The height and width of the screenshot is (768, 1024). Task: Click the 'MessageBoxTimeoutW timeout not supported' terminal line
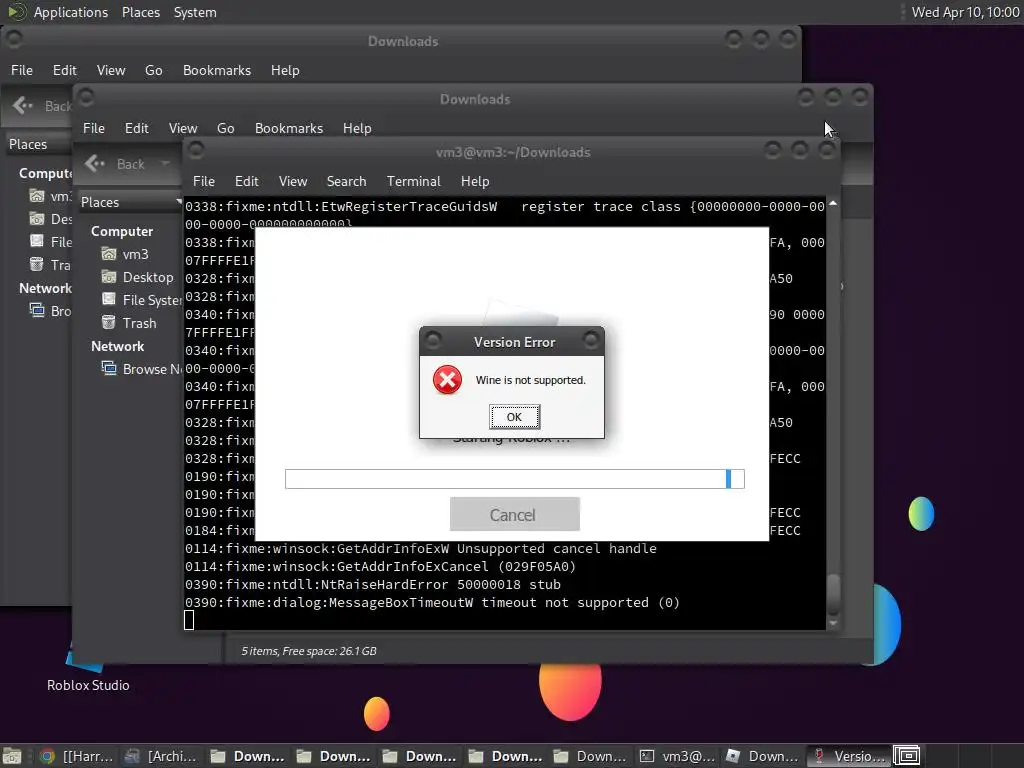[432, 602]
